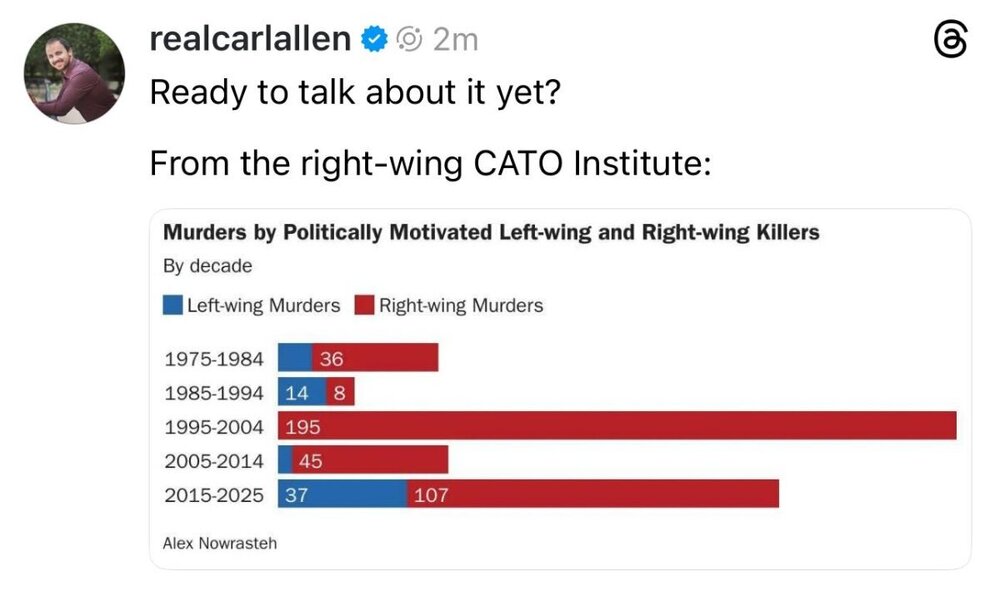Click the "By decade" subtitle
Image resolution: width=1000 pixels, height=591 pixels.
pyautogui.click(x=207, y=266)
